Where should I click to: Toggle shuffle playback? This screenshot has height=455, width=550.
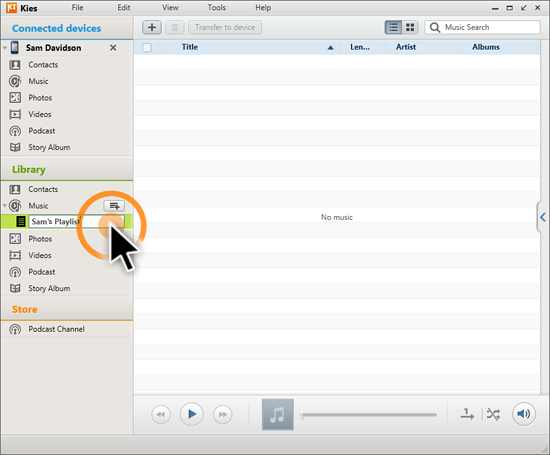coord(493,415)
